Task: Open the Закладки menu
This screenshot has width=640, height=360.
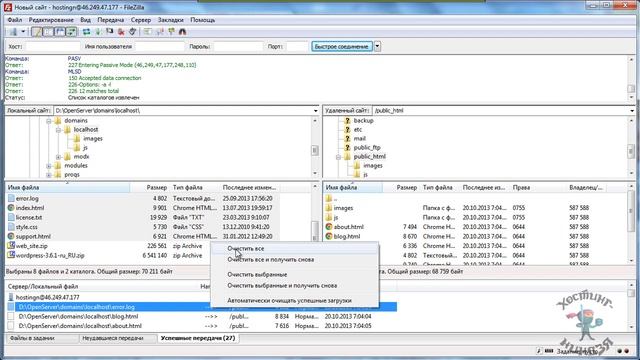Action: (171, 20)
